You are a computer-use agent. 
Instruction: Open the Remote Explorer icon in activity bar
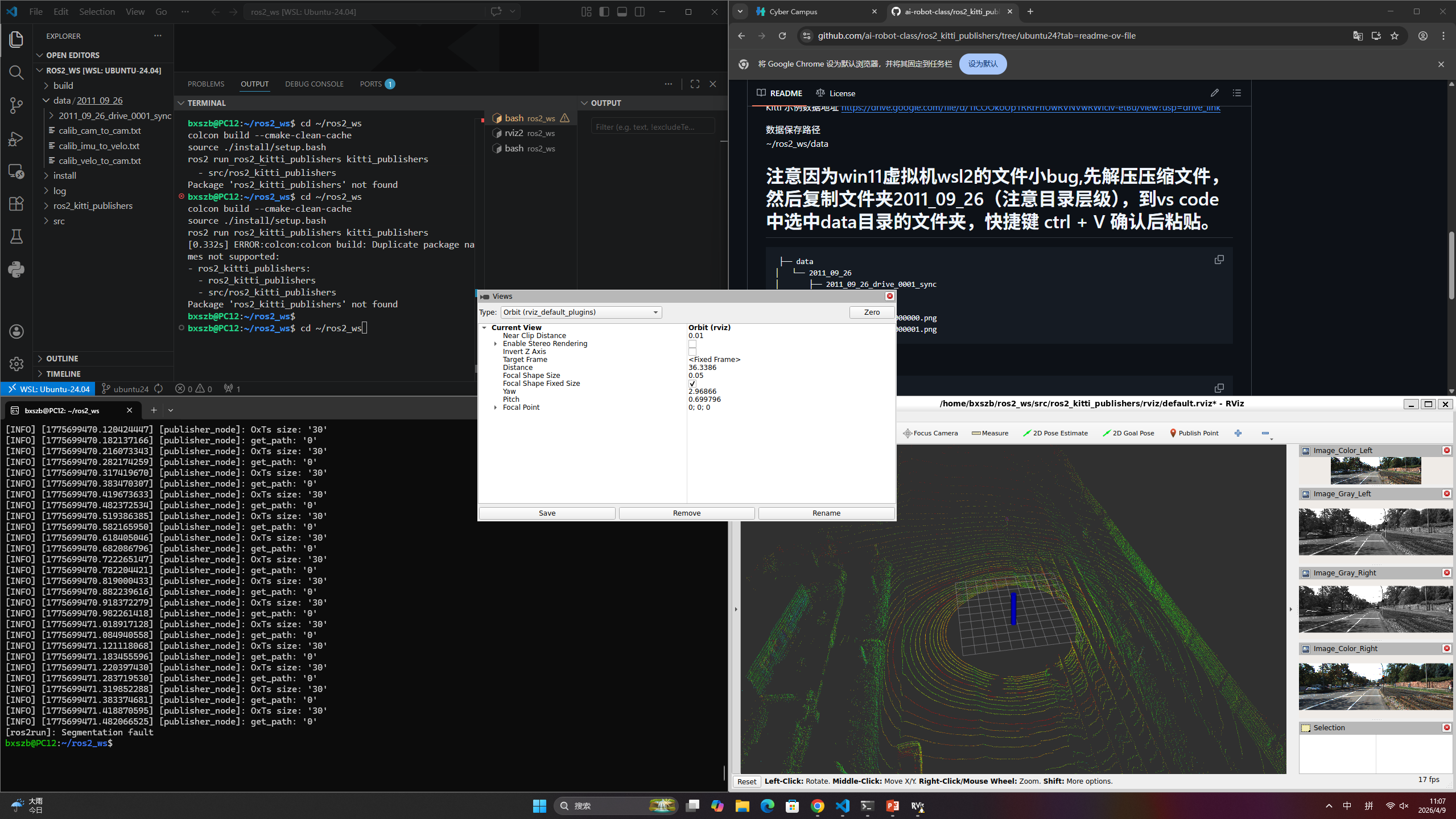(x=16, y=171)
